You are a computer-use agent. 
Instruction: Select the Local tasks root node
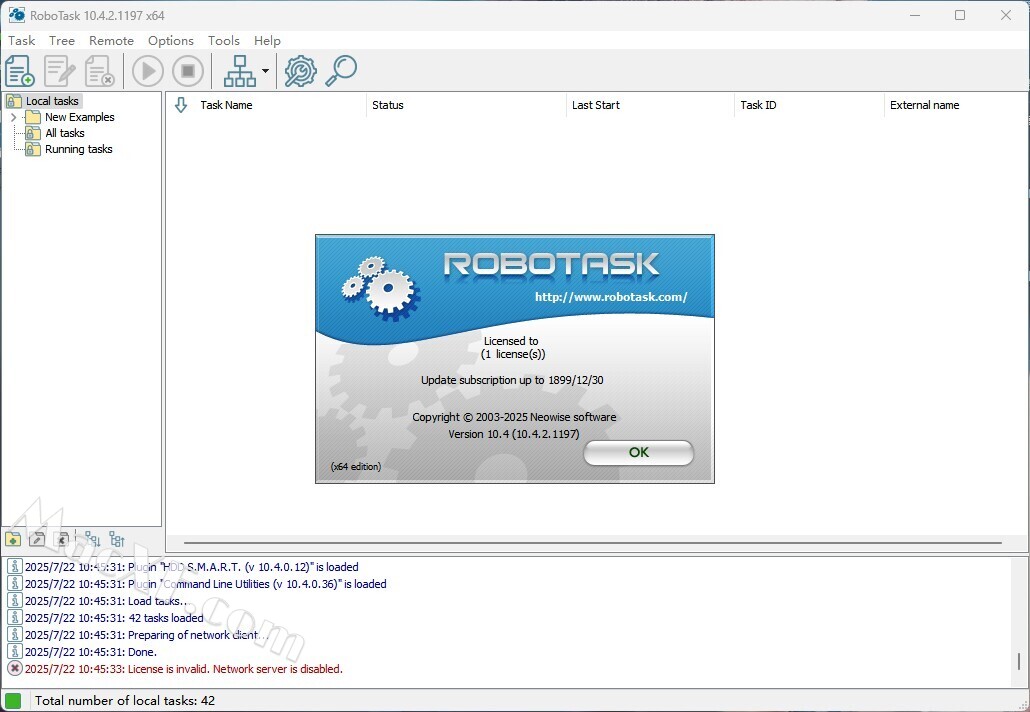[x=52, y=101]
